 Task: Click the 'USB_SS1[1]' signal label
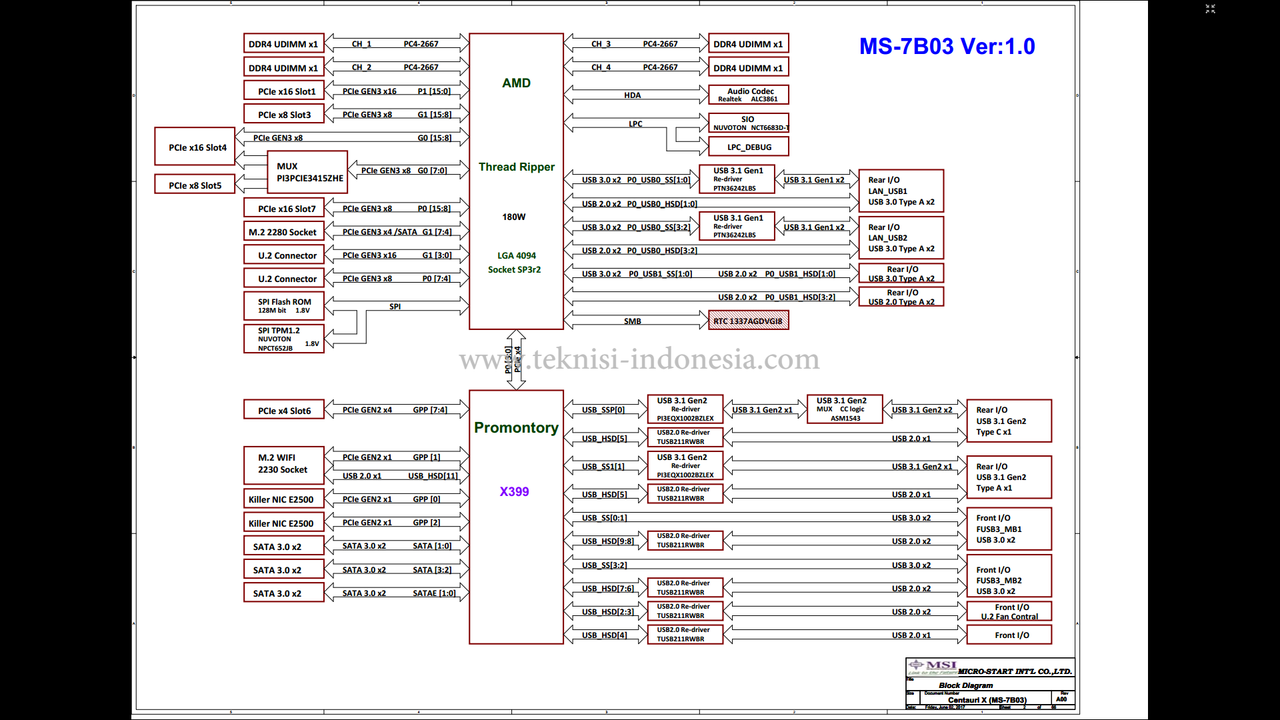[603, 466]
